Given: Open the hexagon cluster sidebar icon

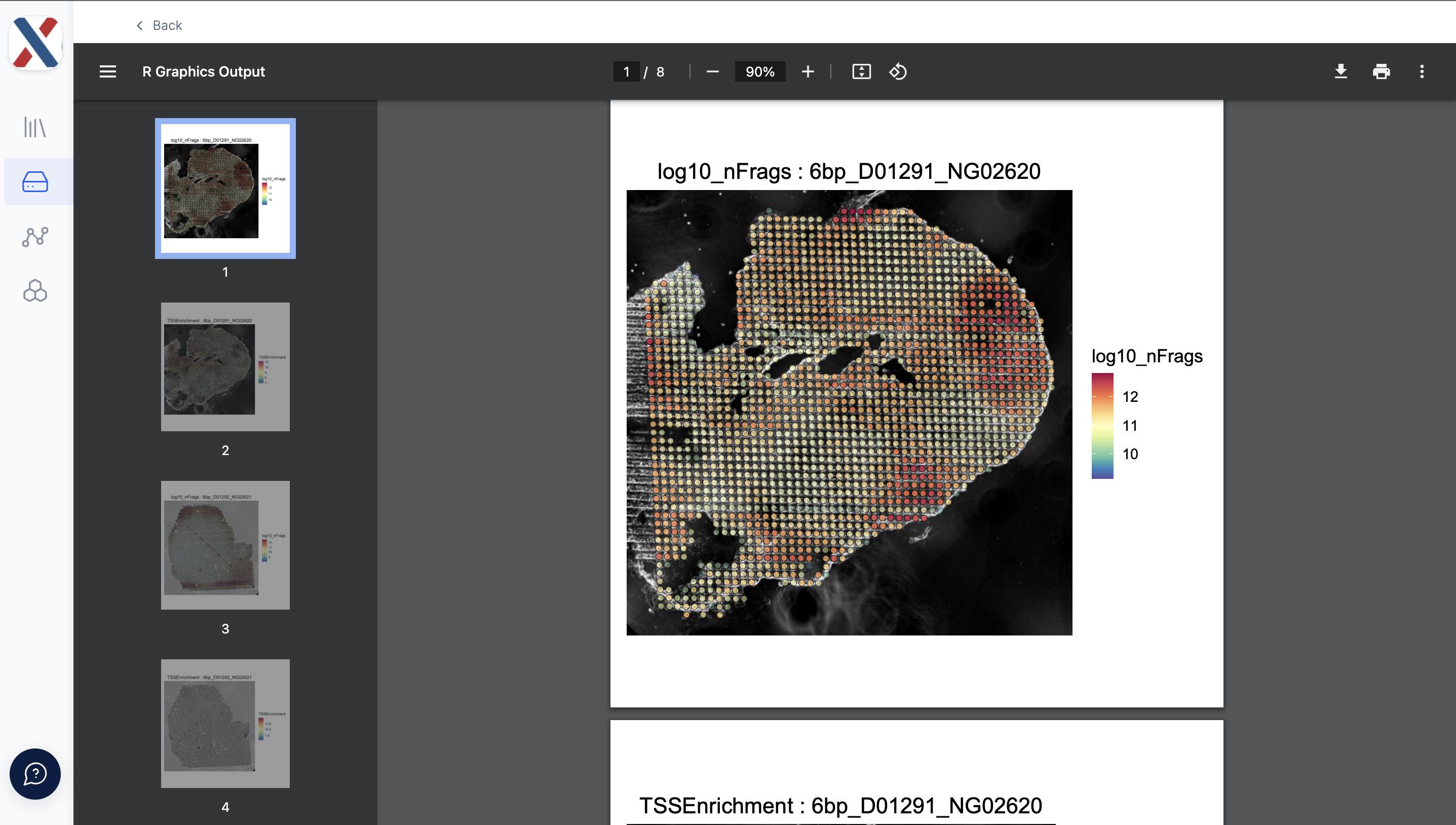Looking at the screenshot, I should point(35,291).
